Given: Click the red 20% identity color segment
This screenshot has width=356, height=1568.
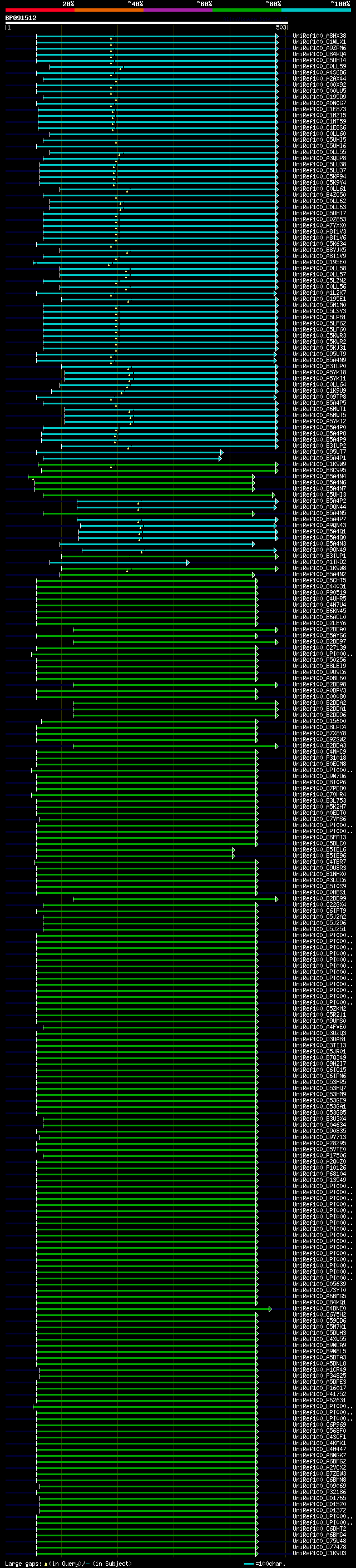Looking at the screenshot, I should [x=39, y=10].
